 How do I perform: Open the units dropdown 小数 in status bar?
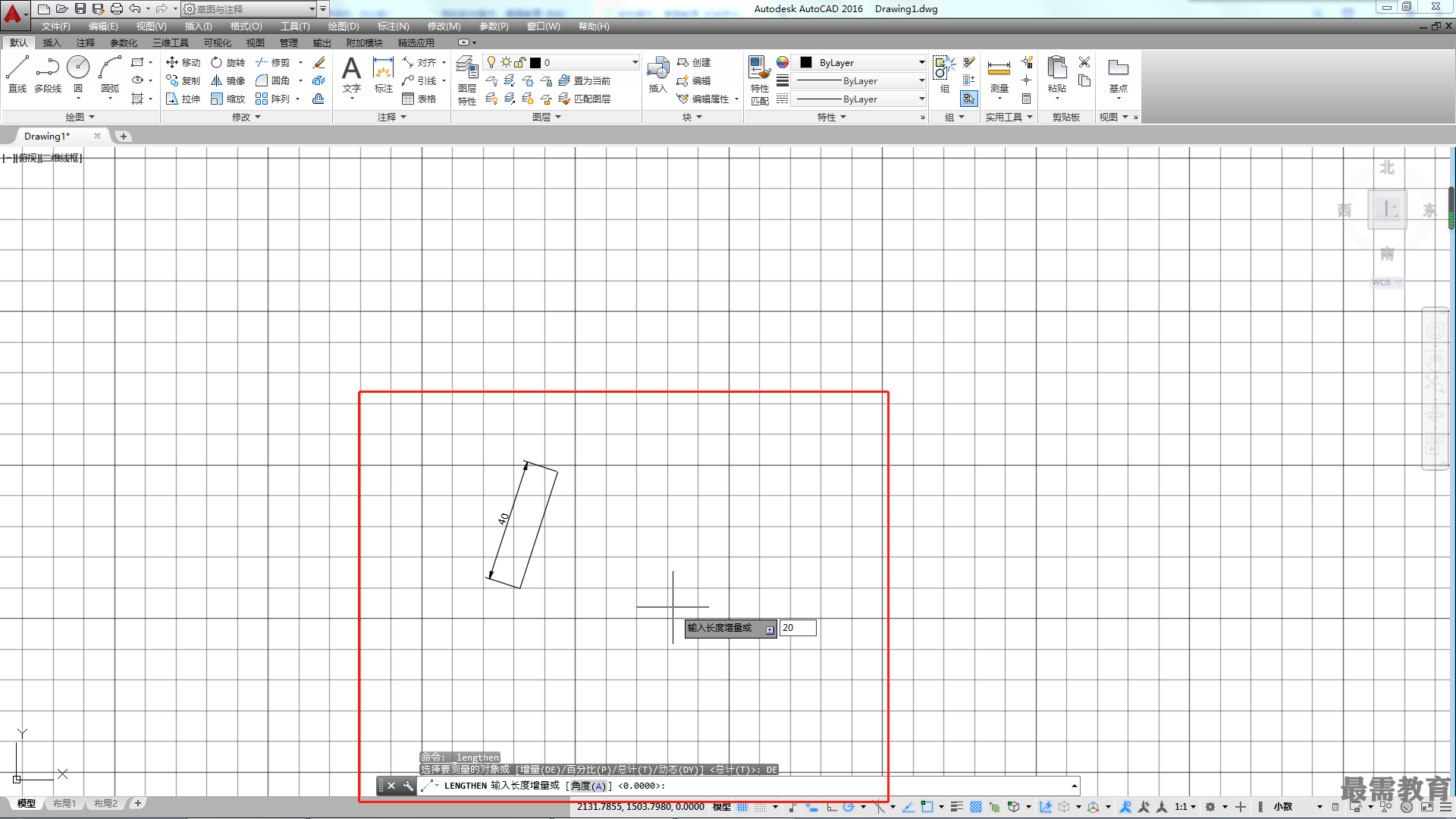click(x=1298, y=807)
